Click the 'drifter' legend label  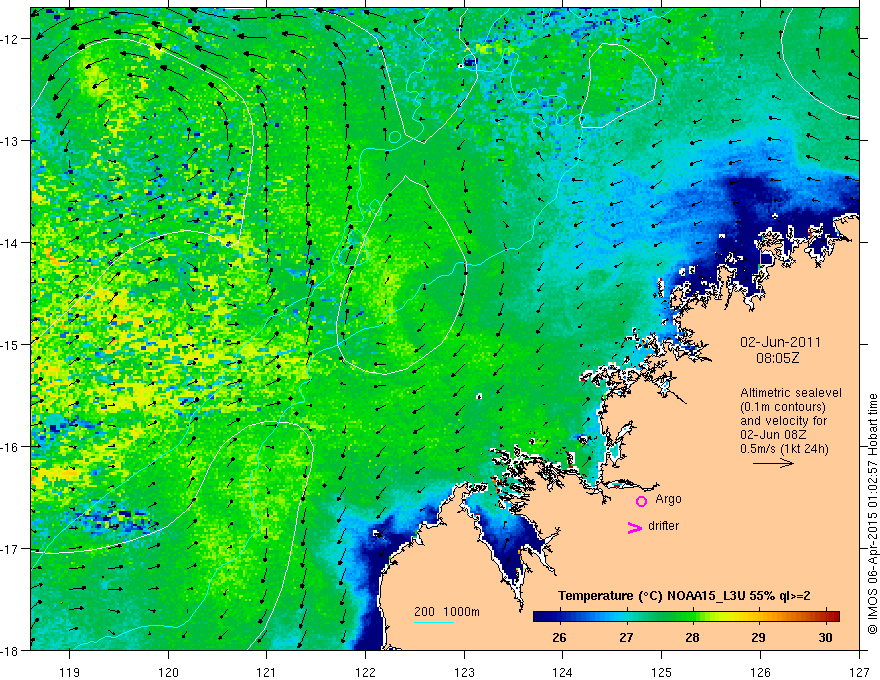pos(663,526)
